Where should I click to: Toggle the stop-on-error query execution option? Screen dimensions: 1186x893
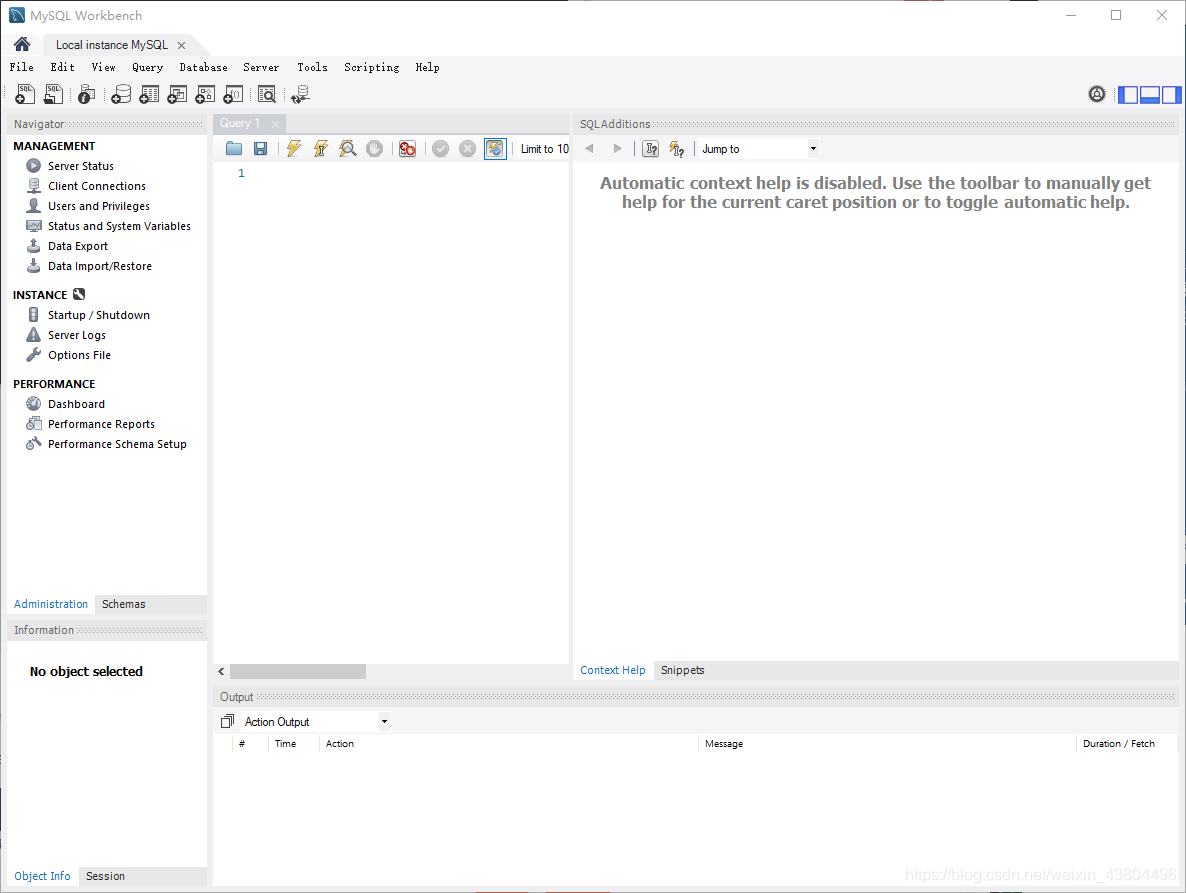(409, 148)
